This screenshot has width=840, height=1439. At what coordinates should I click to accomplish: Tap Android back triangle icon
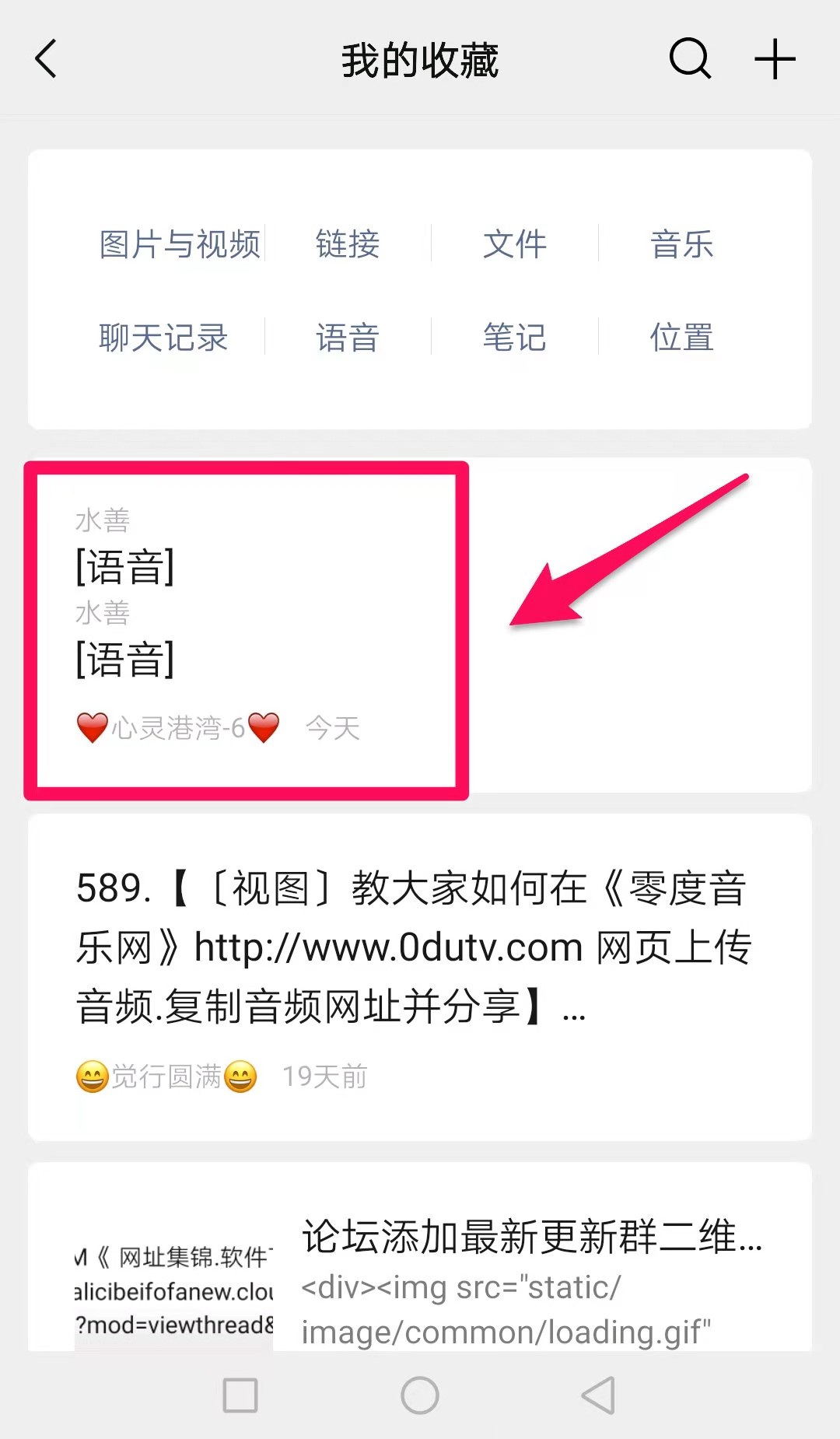pos(599,1395)
